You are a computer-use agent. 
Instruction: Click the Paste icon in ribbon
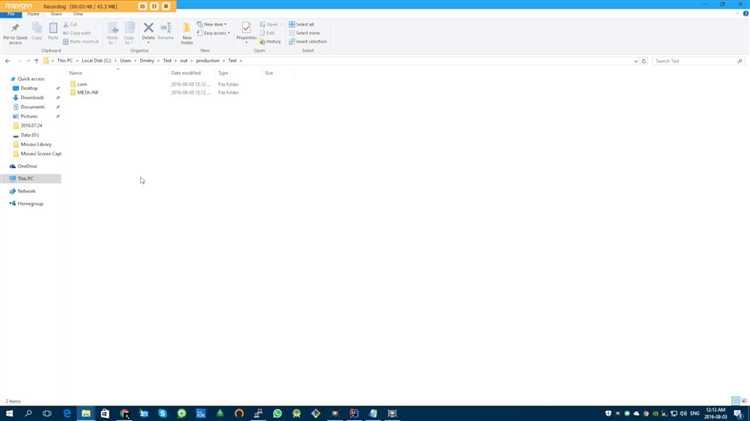pyautogui.click(x=53, y=28)
